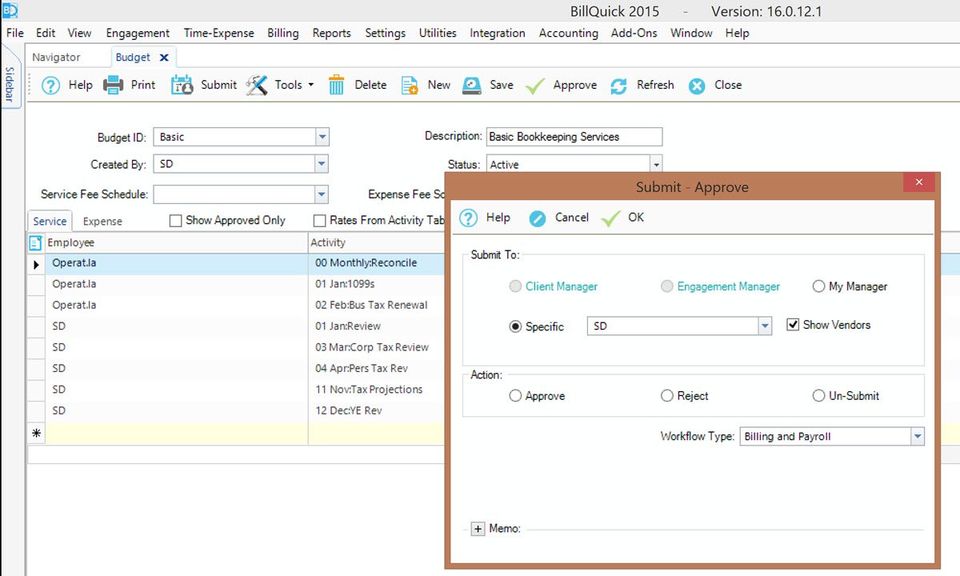Select the My Manager radio button
Screen dimensions: 960x576
coord(819,286)
